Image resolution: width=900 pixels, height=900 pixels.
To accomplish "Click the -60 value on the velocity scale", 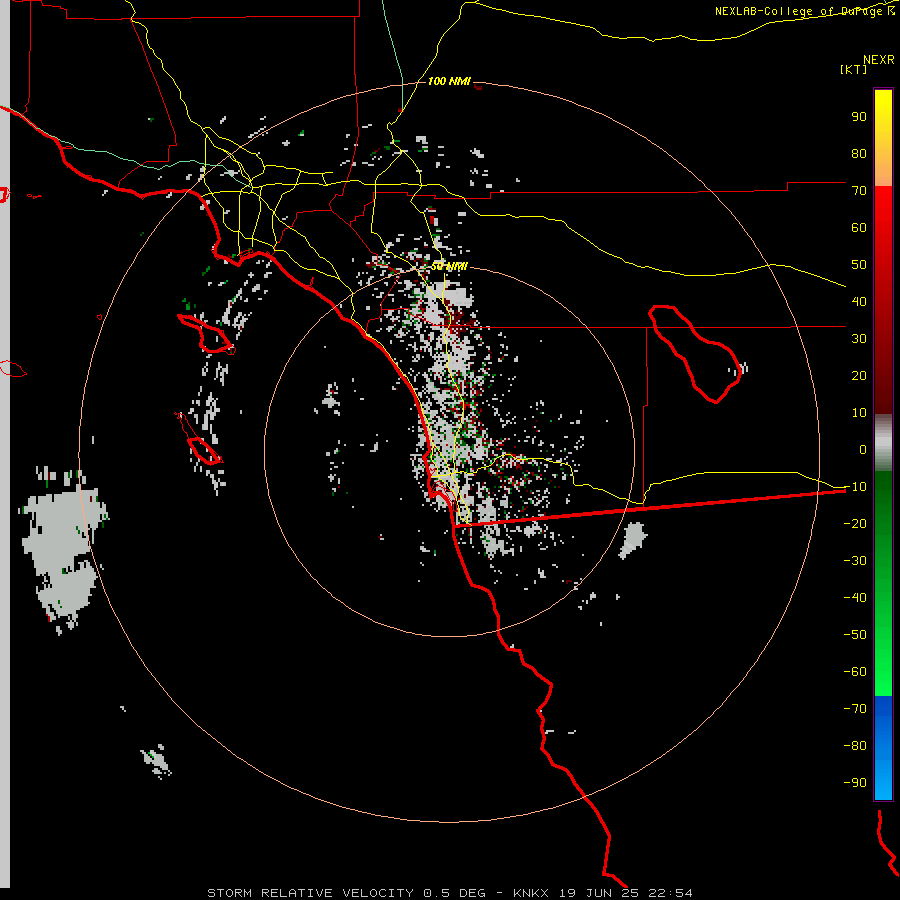I will click(x=855, y=672).
